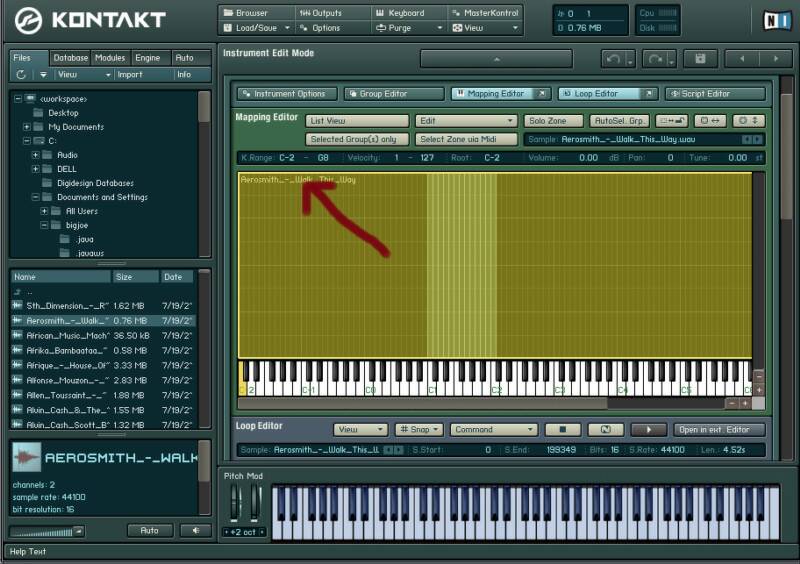Zoom in the mapping grid horizontally
800x564 pixels.
click(x=744, y=403)
